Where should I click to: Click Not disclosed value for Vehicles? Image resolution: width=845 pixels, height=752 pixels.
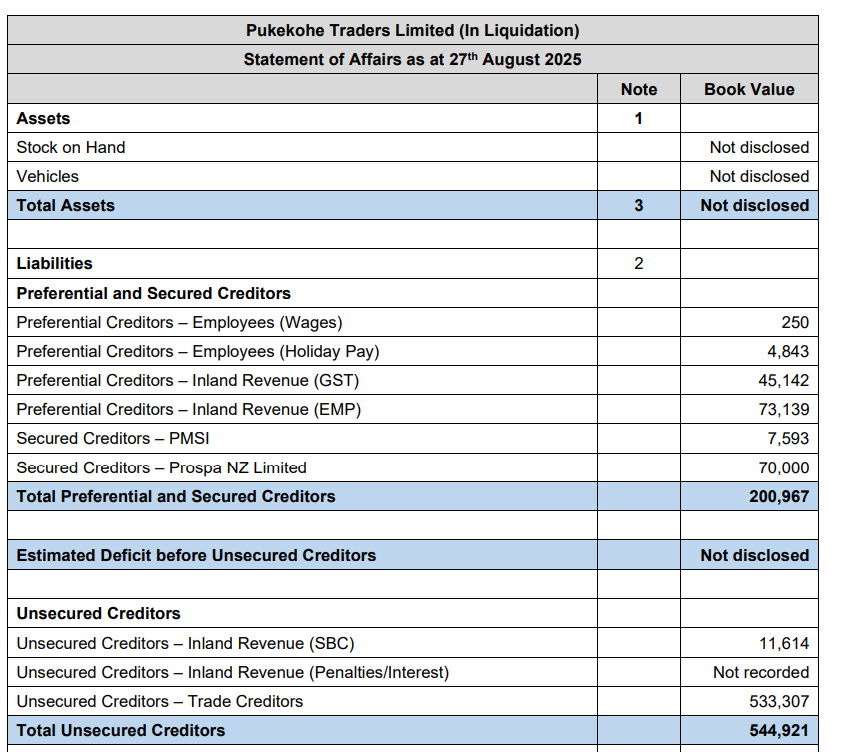[759, 176]
